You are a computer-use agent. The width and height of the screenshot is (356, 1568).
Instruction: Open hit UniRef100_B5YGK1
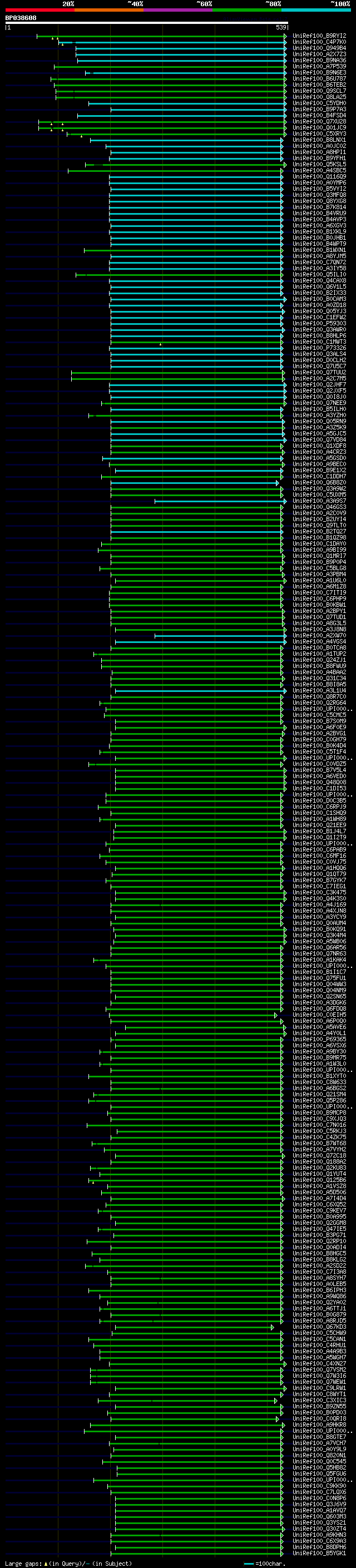[319, 1553]
